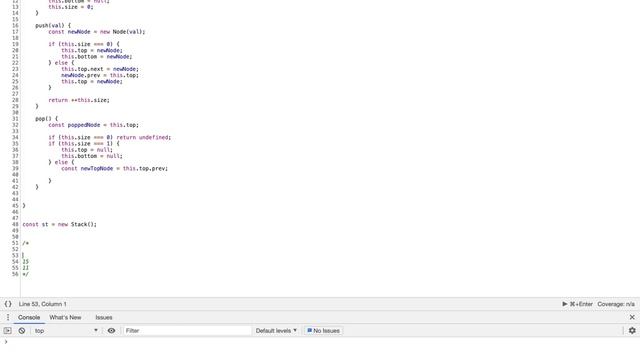Image resolution: width=640 pixels, height=360 pixels.
Task: Click the Coverage: n/a status text
Action: tap(616, 304)
